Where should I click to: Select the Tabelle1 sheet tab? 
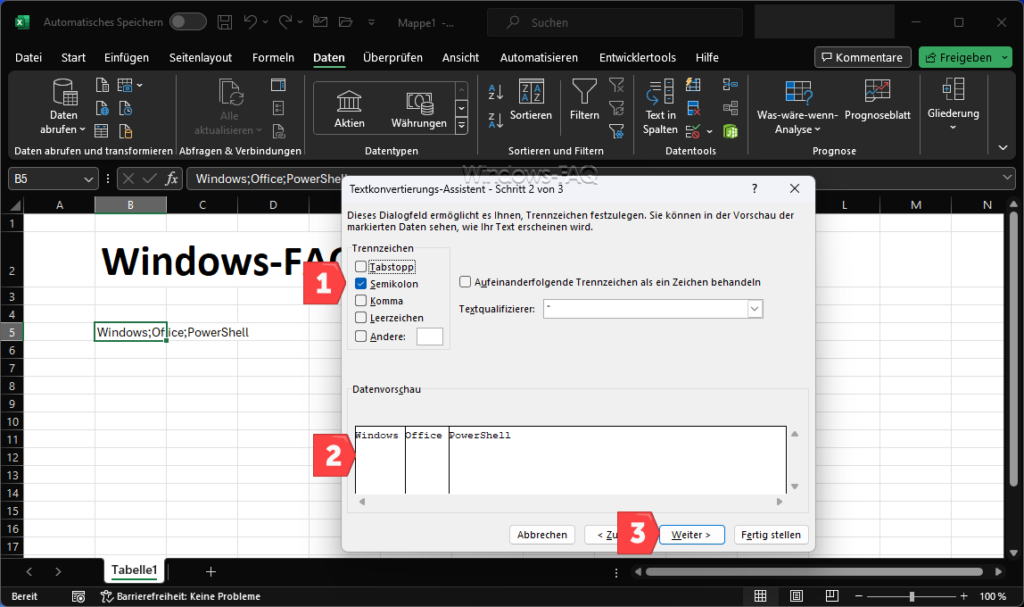point(134,570)
